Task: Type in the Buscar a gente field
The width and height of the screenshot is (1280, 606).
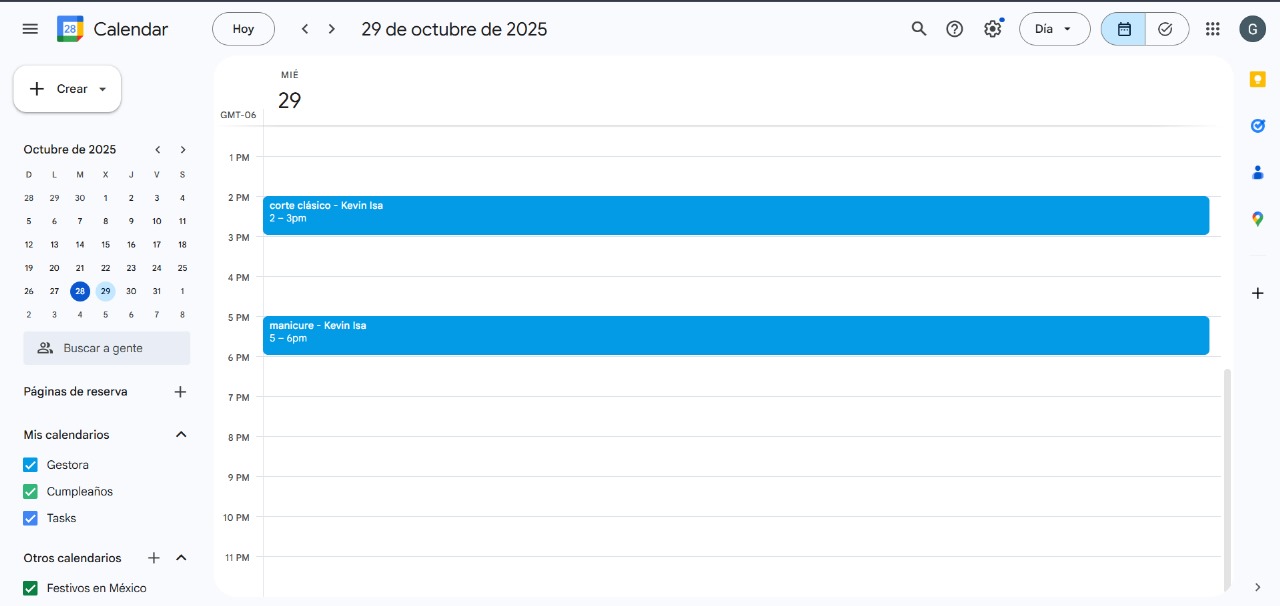Action: [x=107, y=348]
